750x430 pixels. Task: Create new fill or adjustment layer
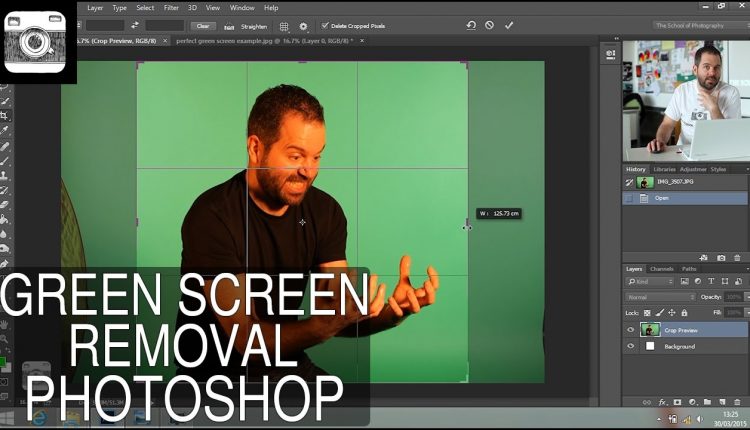pos(693,402)
